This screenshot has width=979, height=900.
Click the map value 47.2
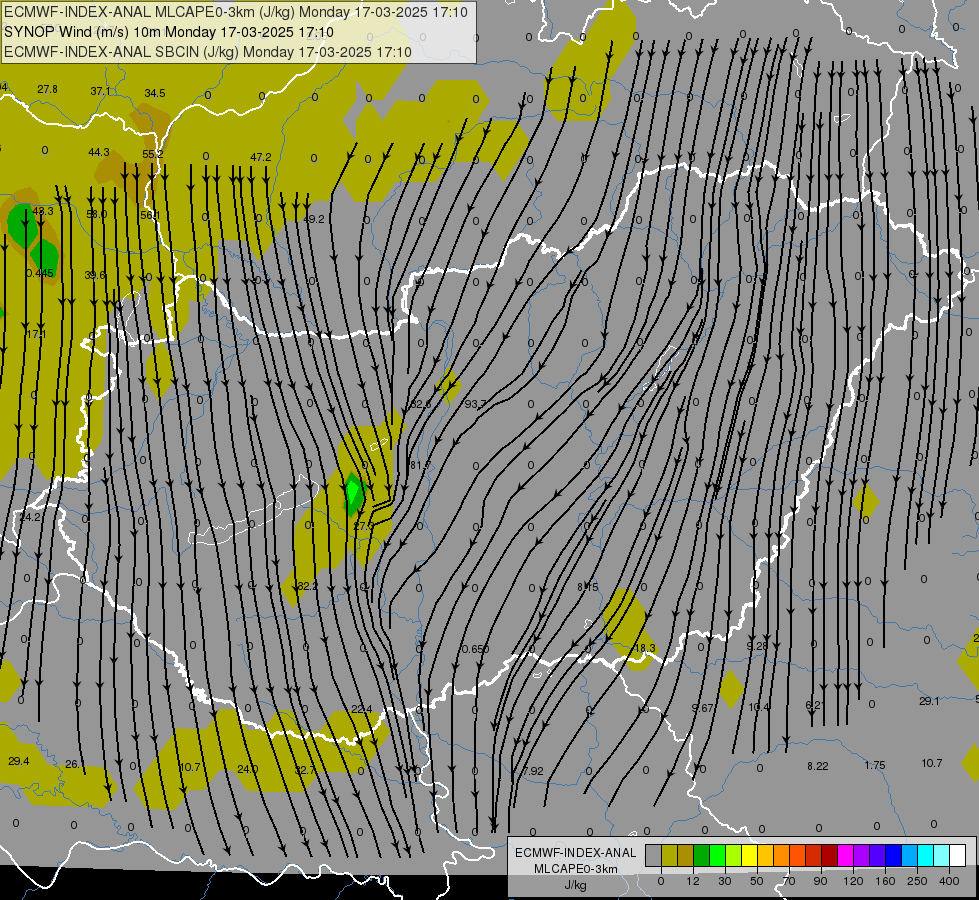[260, 157]
